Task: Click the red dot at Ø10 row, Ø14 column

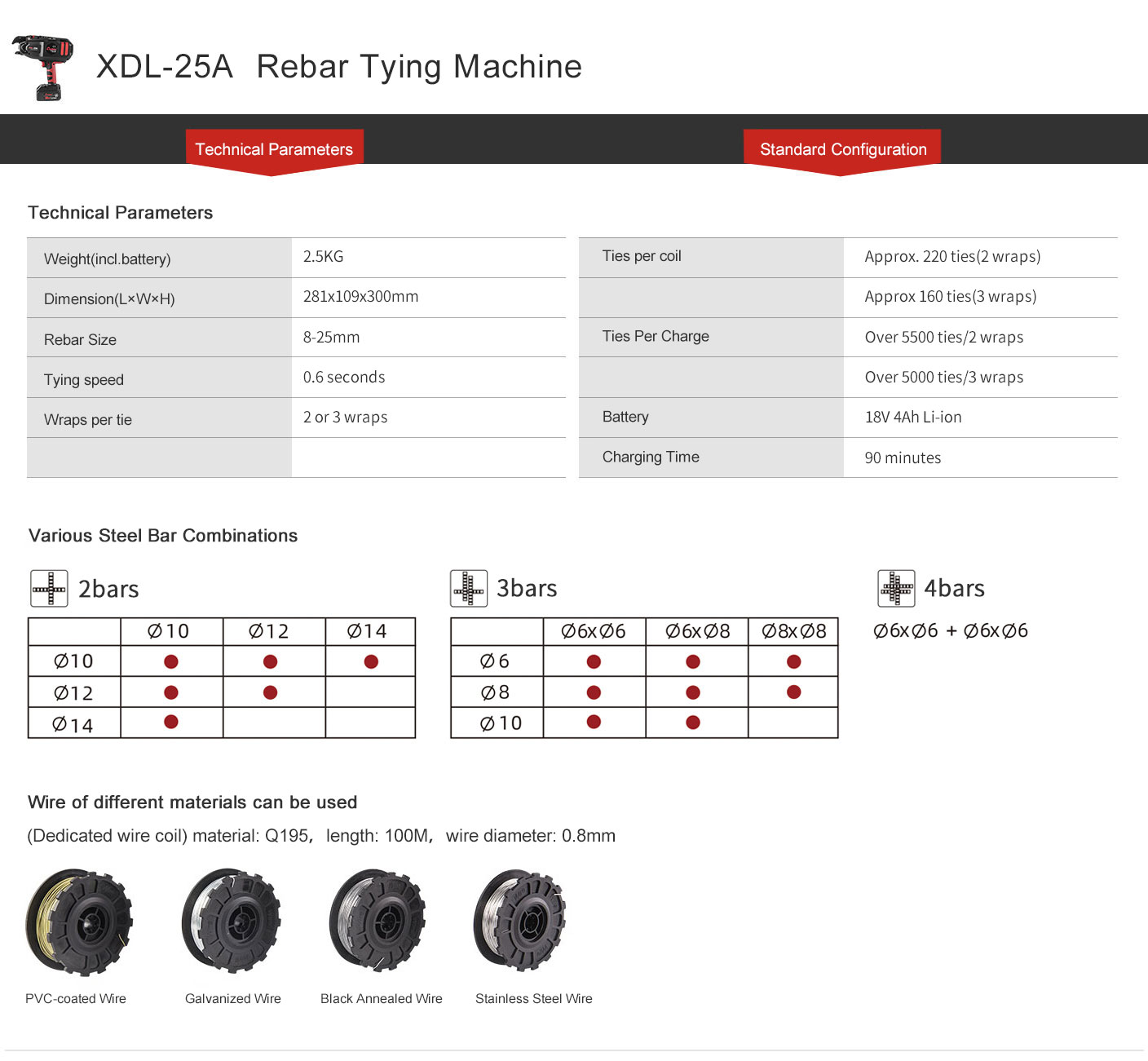Action: click(x=371, y=661)
